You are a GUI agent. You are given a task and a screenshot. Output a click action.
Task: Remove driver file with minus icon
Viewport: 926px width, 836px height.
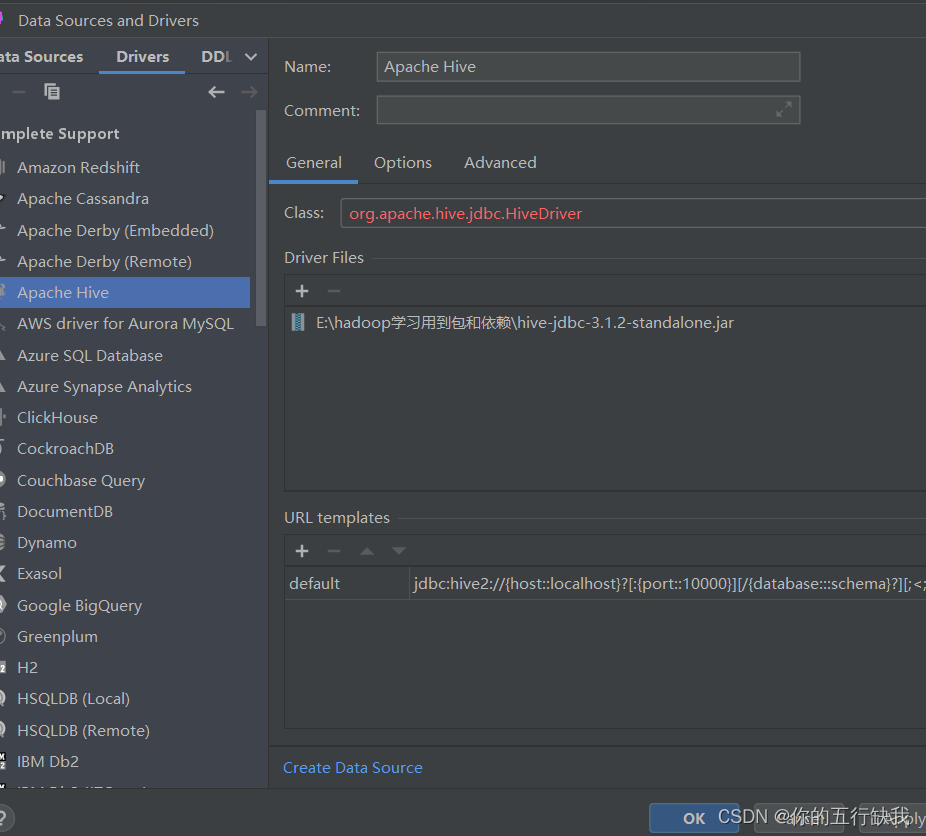pyautogui.click(x=334, y=291)
